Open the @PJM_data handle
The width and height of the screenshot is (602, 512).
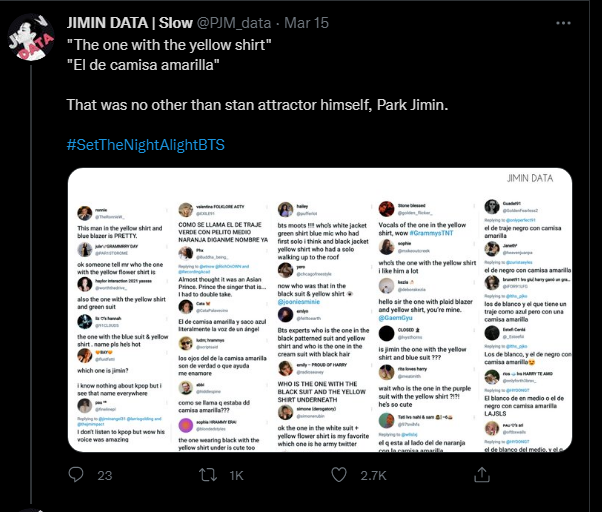point(234,23)
